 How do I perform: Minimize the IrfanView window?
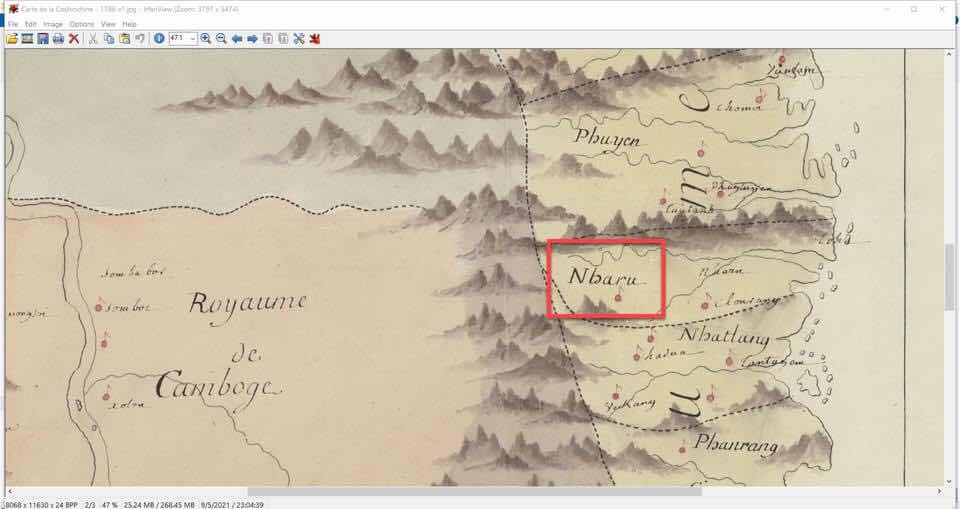[x=887, y=9]
